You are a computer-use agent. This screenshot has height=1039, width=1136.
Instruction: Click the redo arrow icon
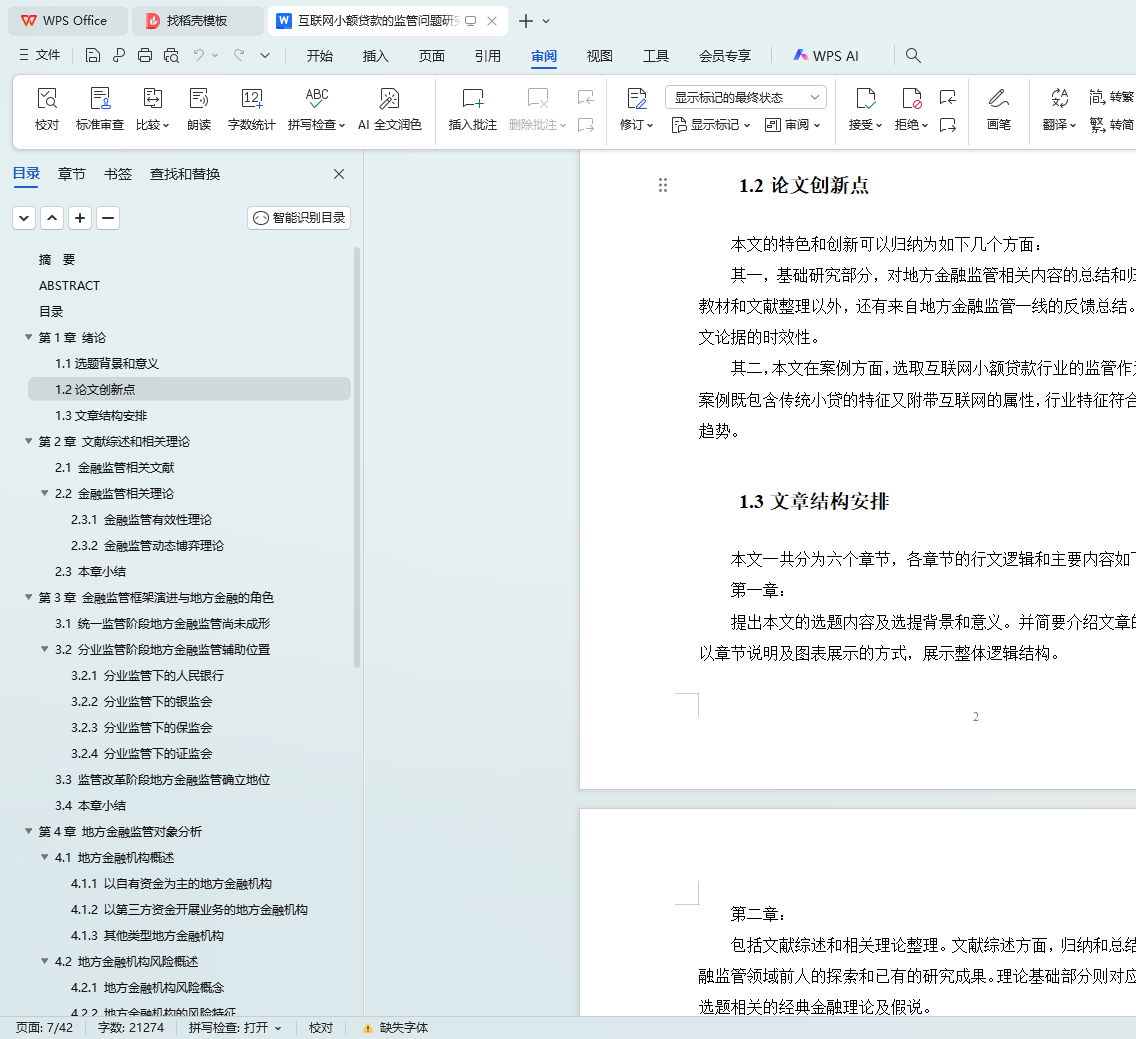[239, 55]
